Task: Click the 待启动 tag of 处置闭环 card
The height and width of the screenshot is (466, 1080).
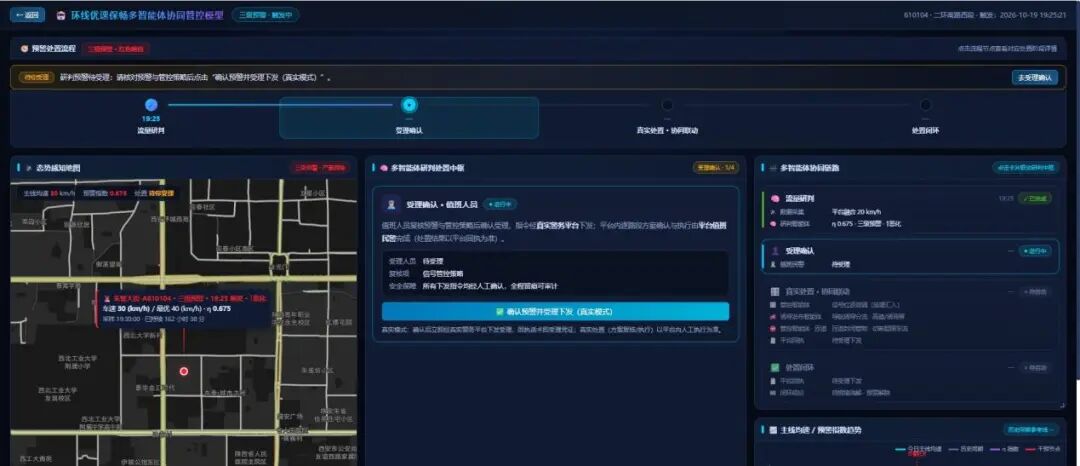Action: (1035, 367)
